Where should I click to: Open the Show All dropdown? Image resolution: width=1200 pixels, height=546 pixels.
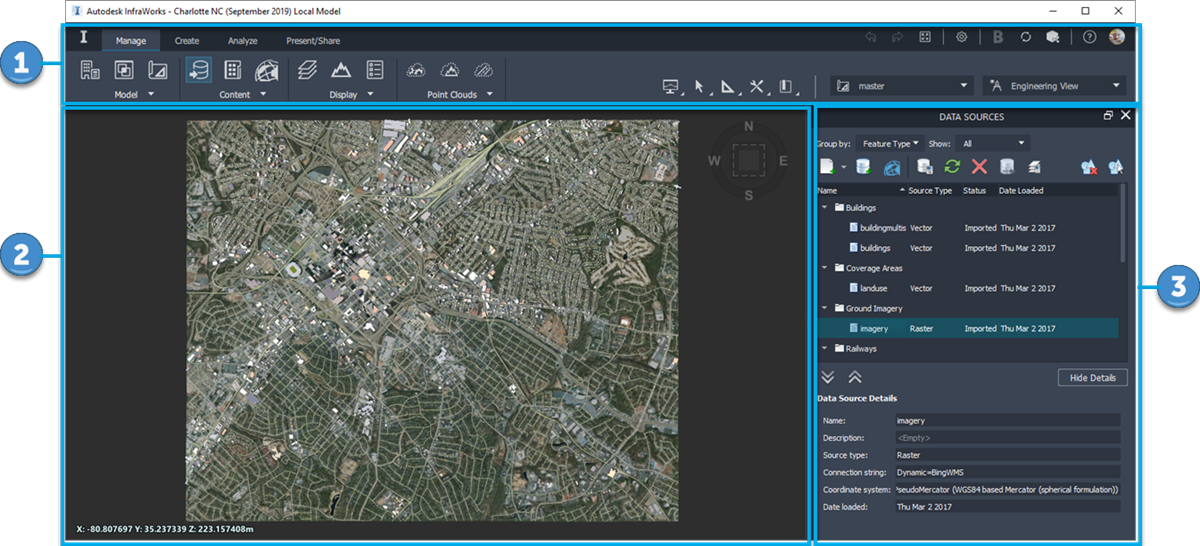(991, 144)
